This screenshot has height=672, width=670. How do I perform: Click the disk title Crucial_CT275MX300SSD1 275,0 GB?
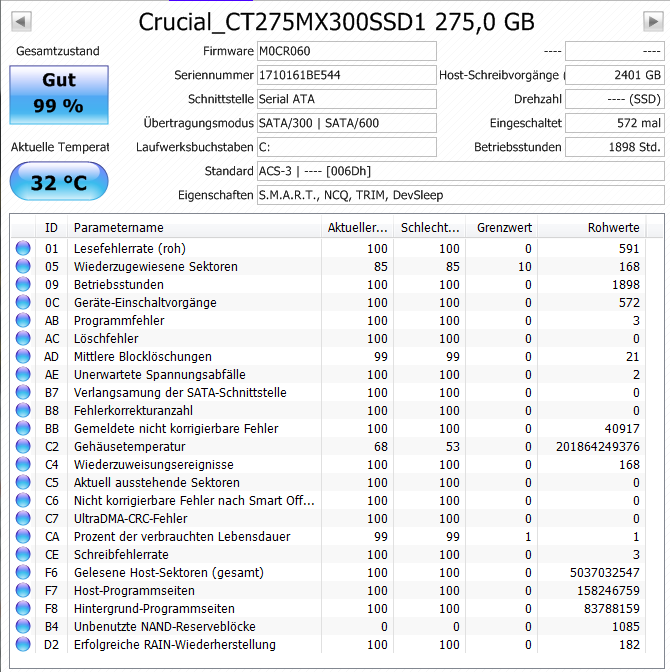pyautogui.click(x=337, y=22)
